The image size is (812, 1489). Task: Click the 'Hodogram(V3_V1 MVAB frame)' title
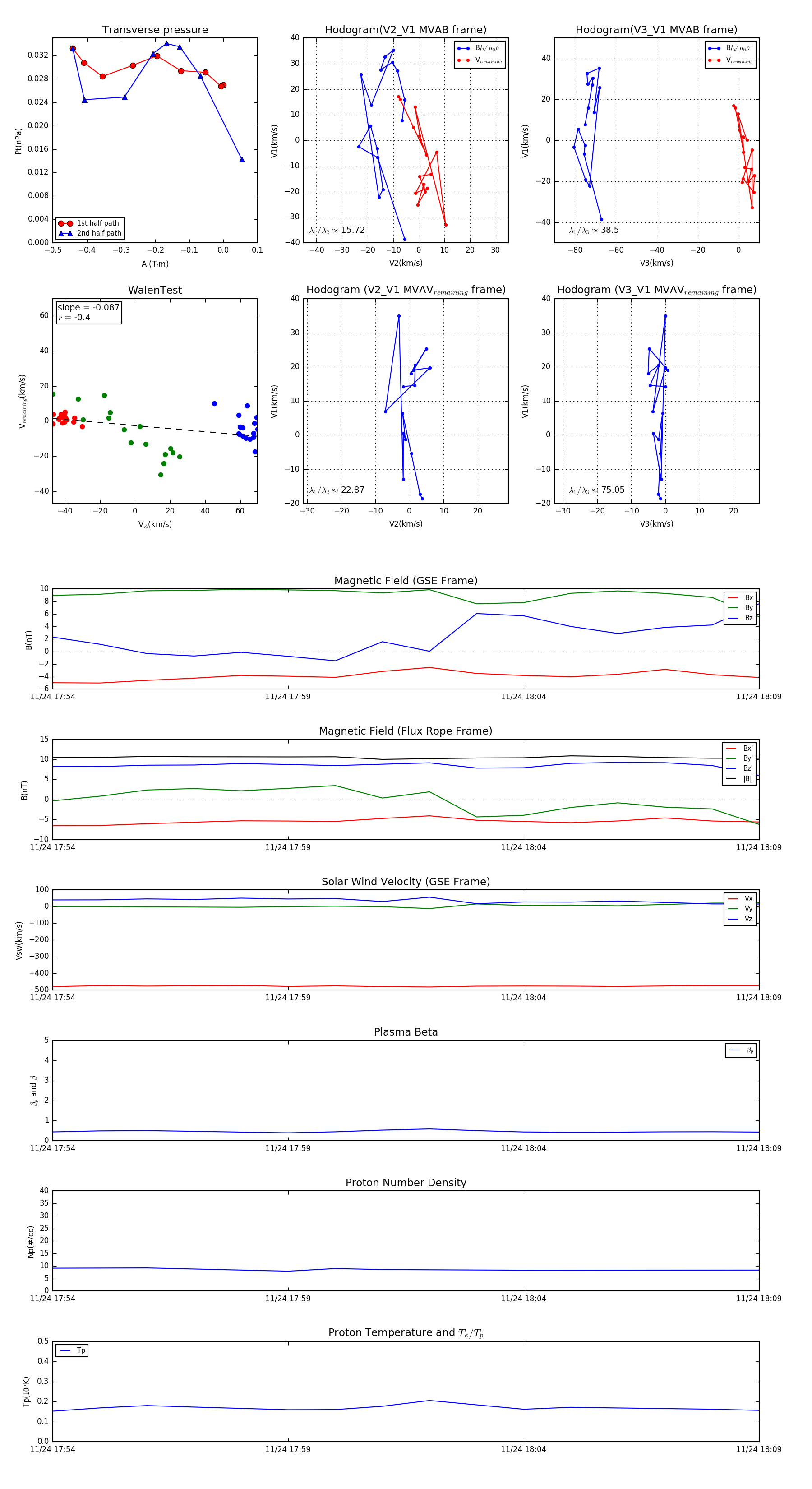pyautogui.click(x=656, y=30)
